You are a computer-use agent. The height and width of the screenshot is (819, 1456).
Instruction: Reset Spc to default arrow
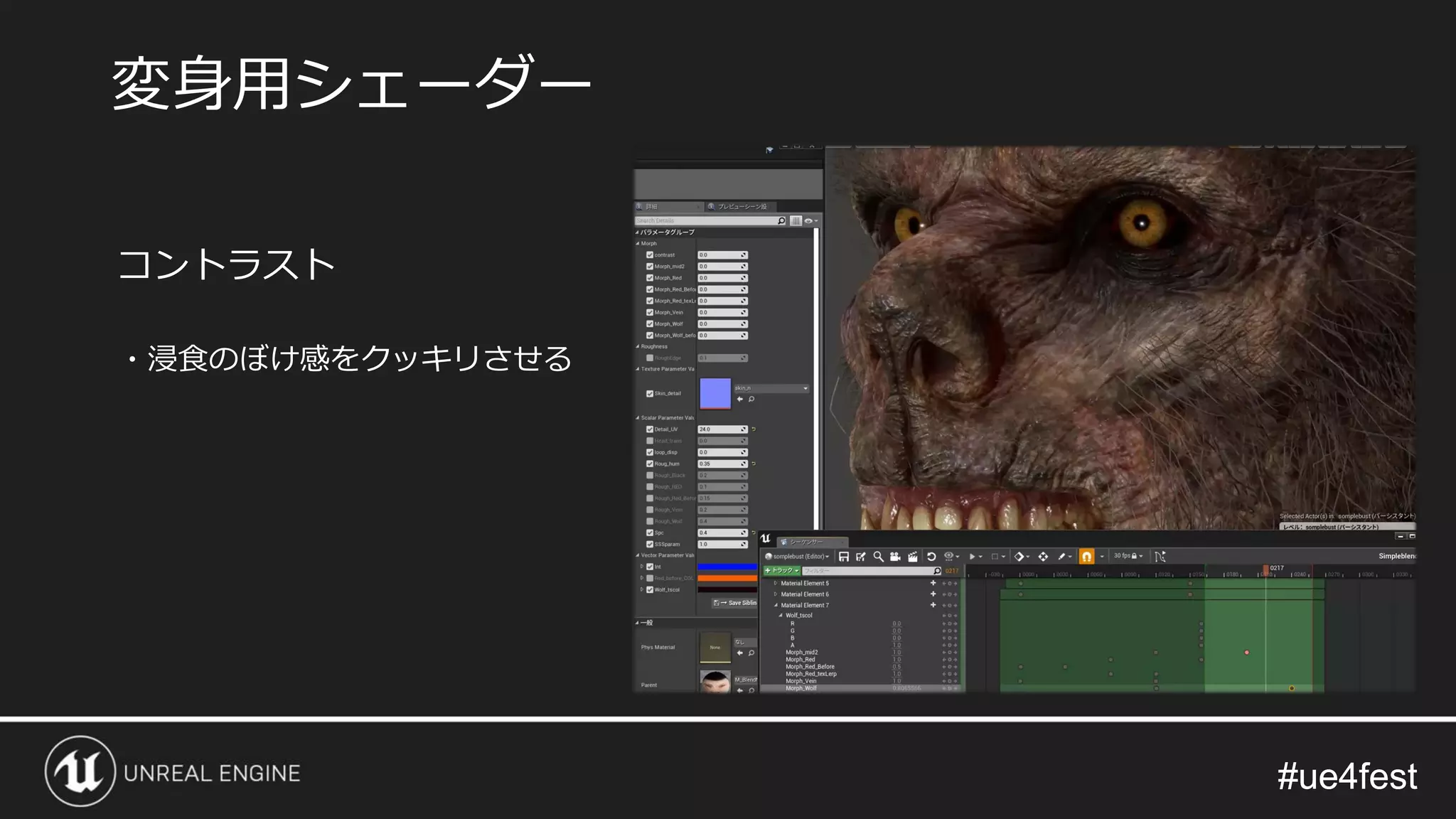pos(754,533)
